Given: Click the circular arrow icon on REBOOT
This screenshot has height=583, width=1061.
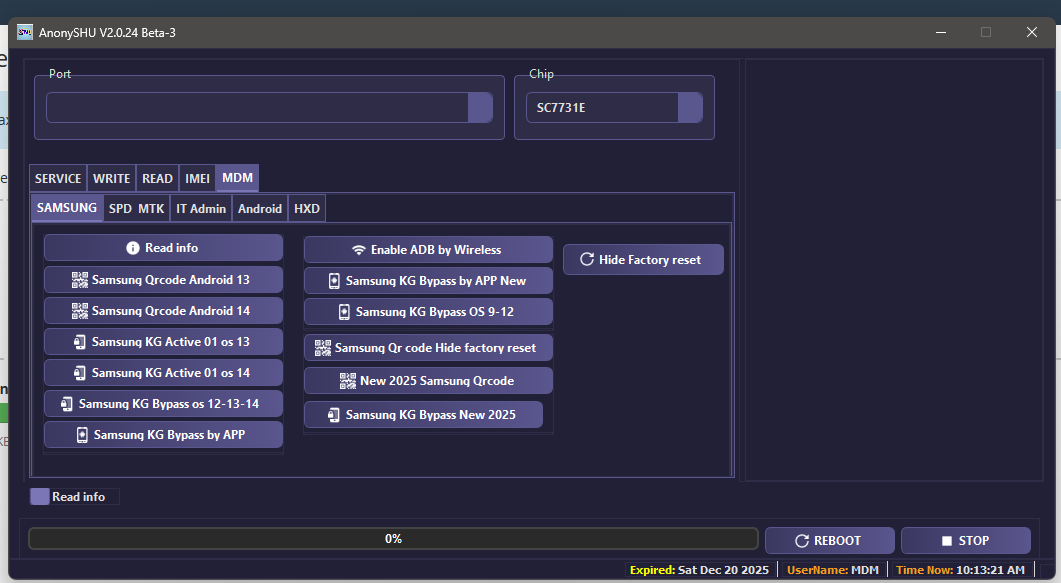Looking at the screenshot, I should [802, 541].
